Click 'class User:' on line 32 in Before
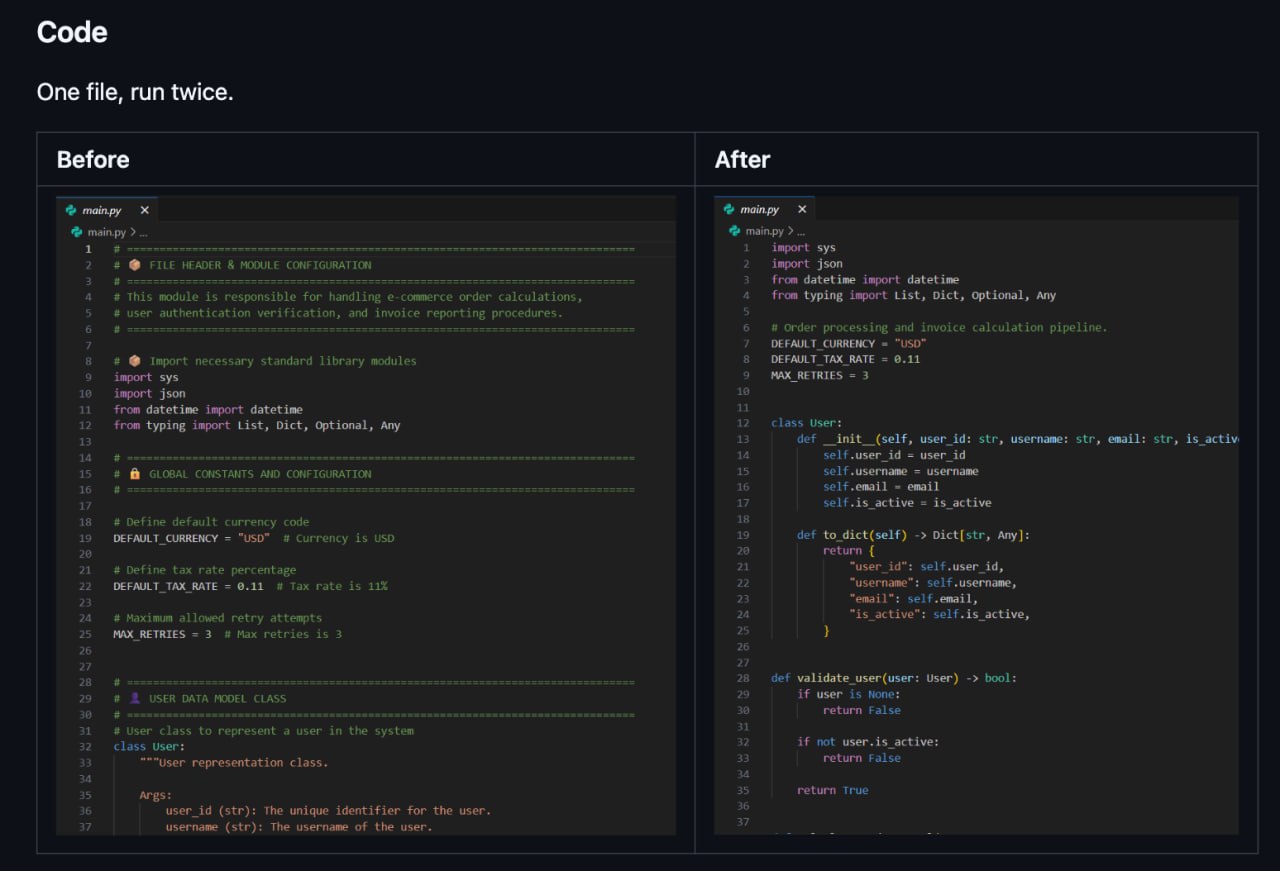The height and width of the screenshot is (871, 1280). (x=149, y=746)
